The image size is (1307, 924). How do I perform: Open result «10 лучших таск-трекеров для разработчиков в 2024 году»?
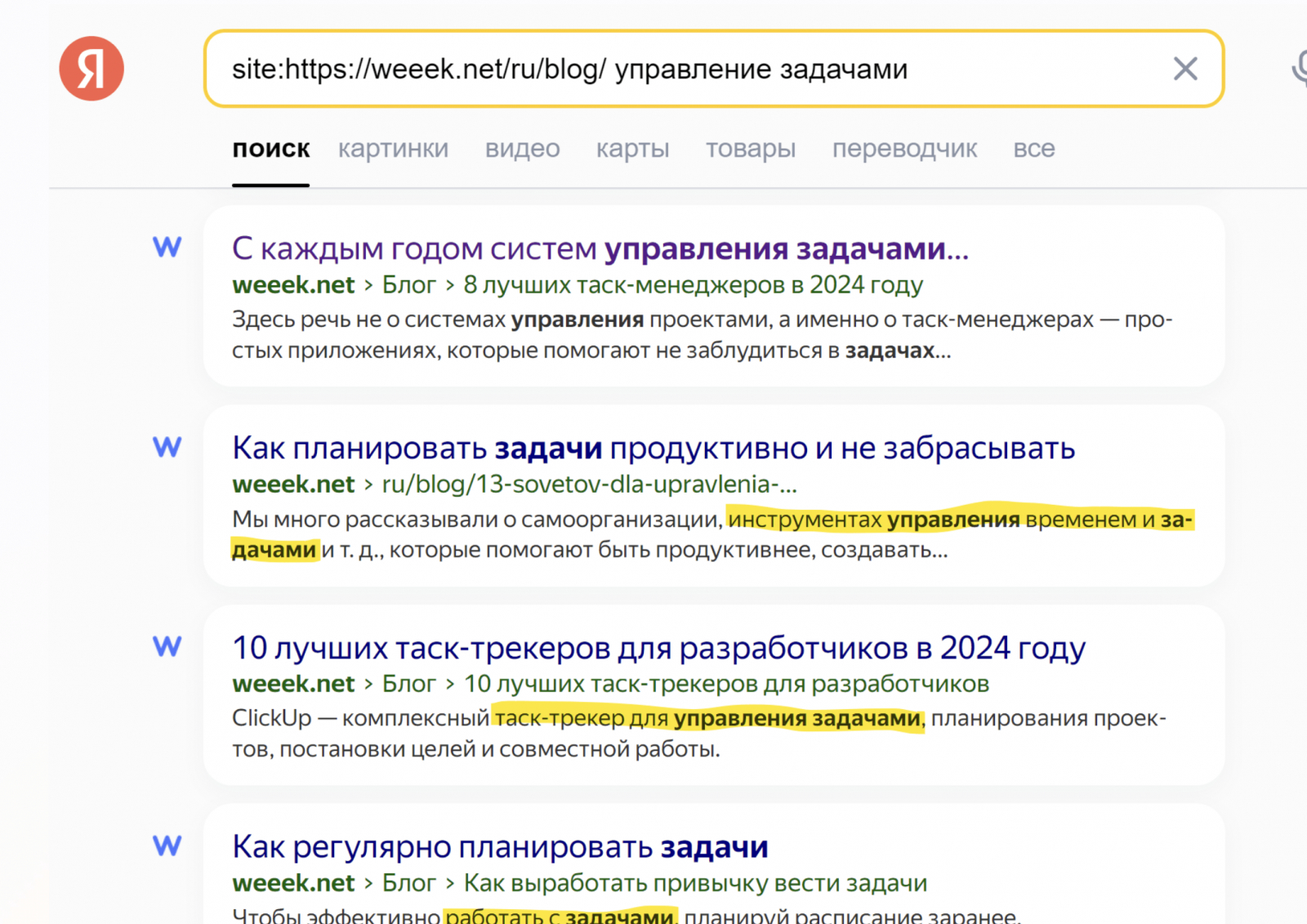tap(659, 647)
